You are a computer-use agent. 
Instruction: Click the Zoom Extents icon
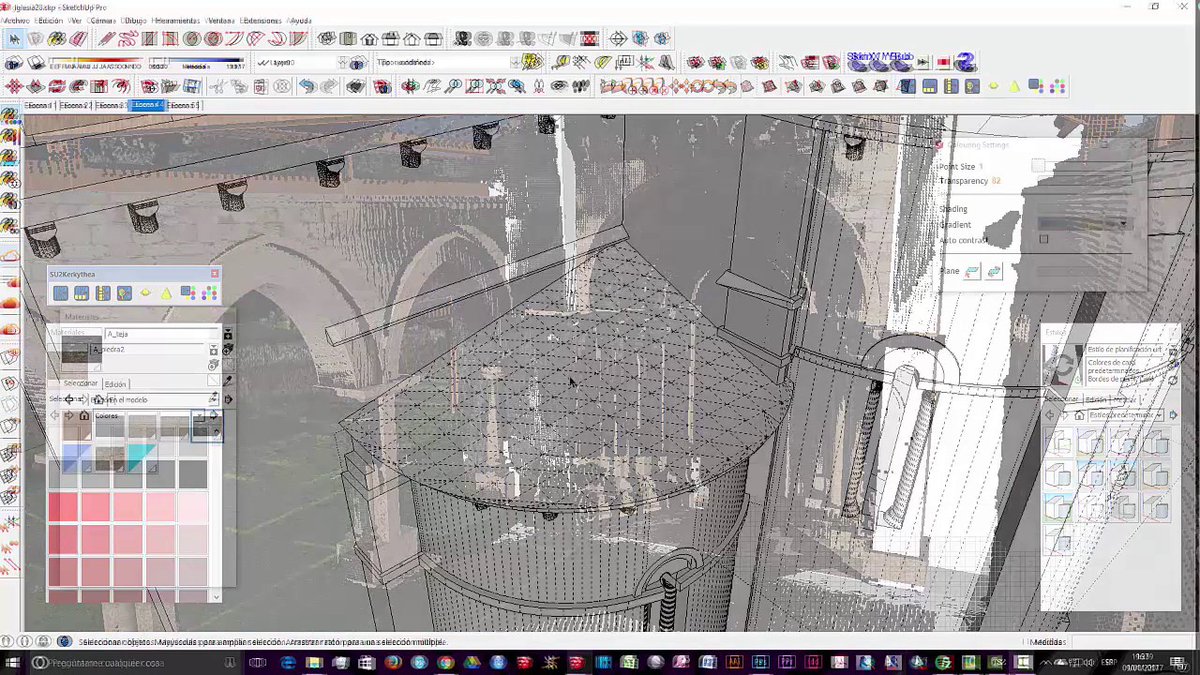click(x=496, y=87)
